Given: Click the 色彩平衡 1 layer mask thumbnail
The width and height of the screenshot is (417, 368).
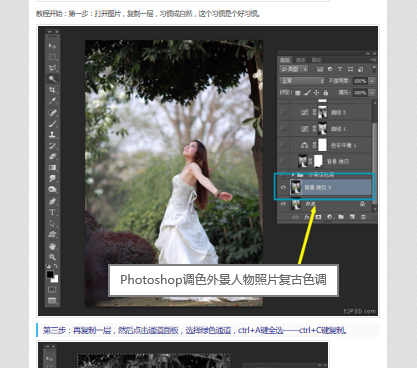Looking at the screenshot, I should pos(322,145).
